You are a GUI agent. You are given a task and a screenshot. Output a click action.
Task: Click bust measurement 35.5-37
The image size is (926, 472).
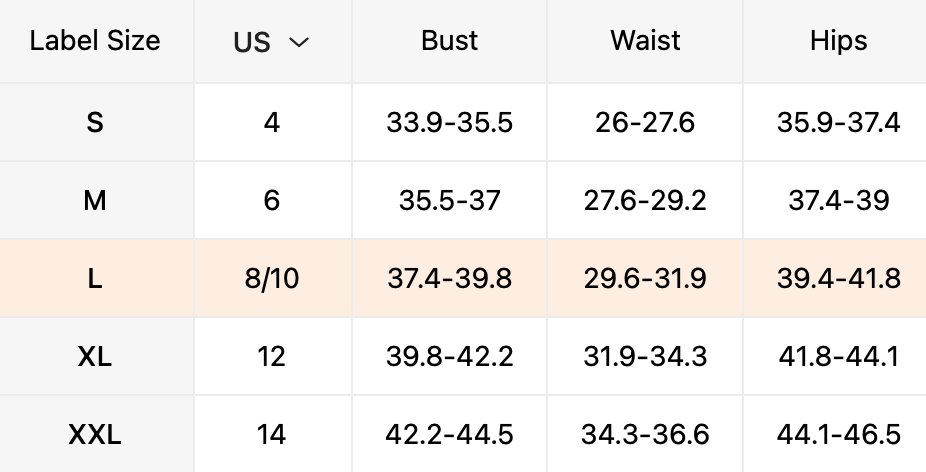coord(449,200)
